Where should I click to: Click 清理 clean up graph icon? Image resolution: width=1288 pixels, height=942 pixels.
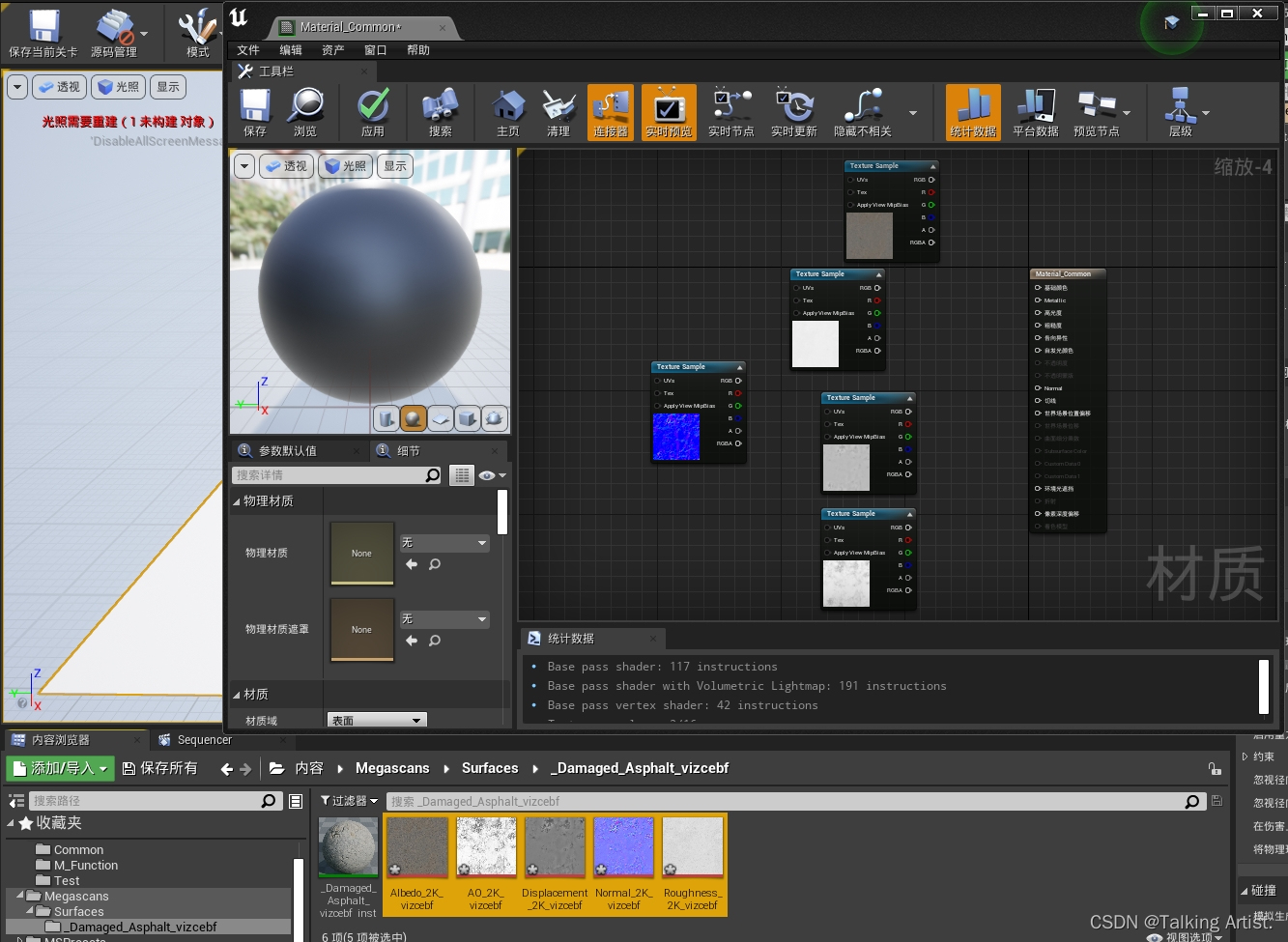[558, 112]
